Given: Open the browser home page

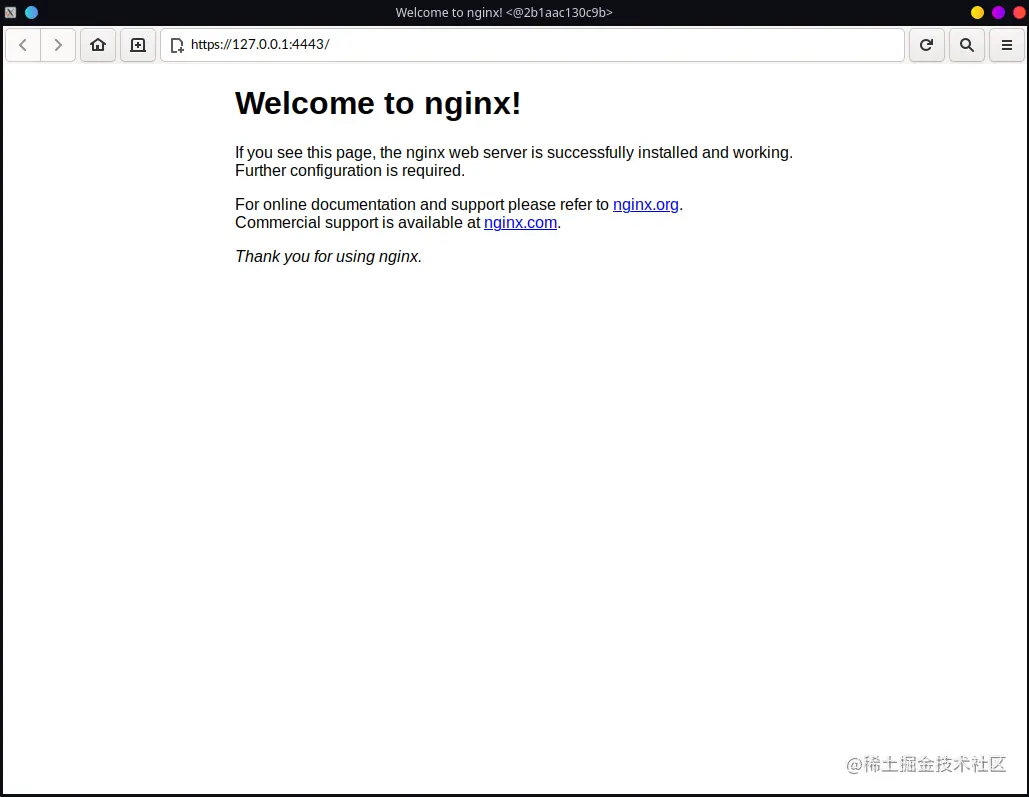Looking at the screenshot, I should pyautogui.click(x=98, y=45).
